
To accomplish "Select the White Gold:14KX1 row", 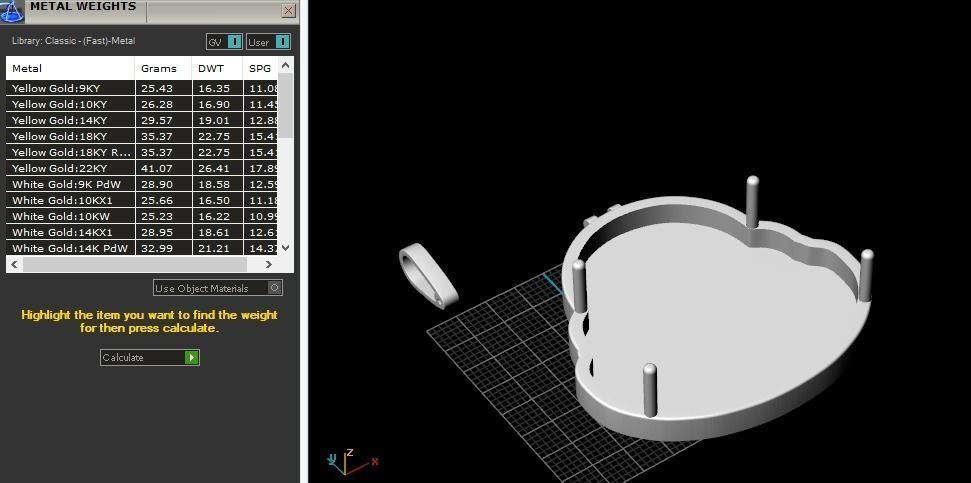I will (x=142, y=232).
